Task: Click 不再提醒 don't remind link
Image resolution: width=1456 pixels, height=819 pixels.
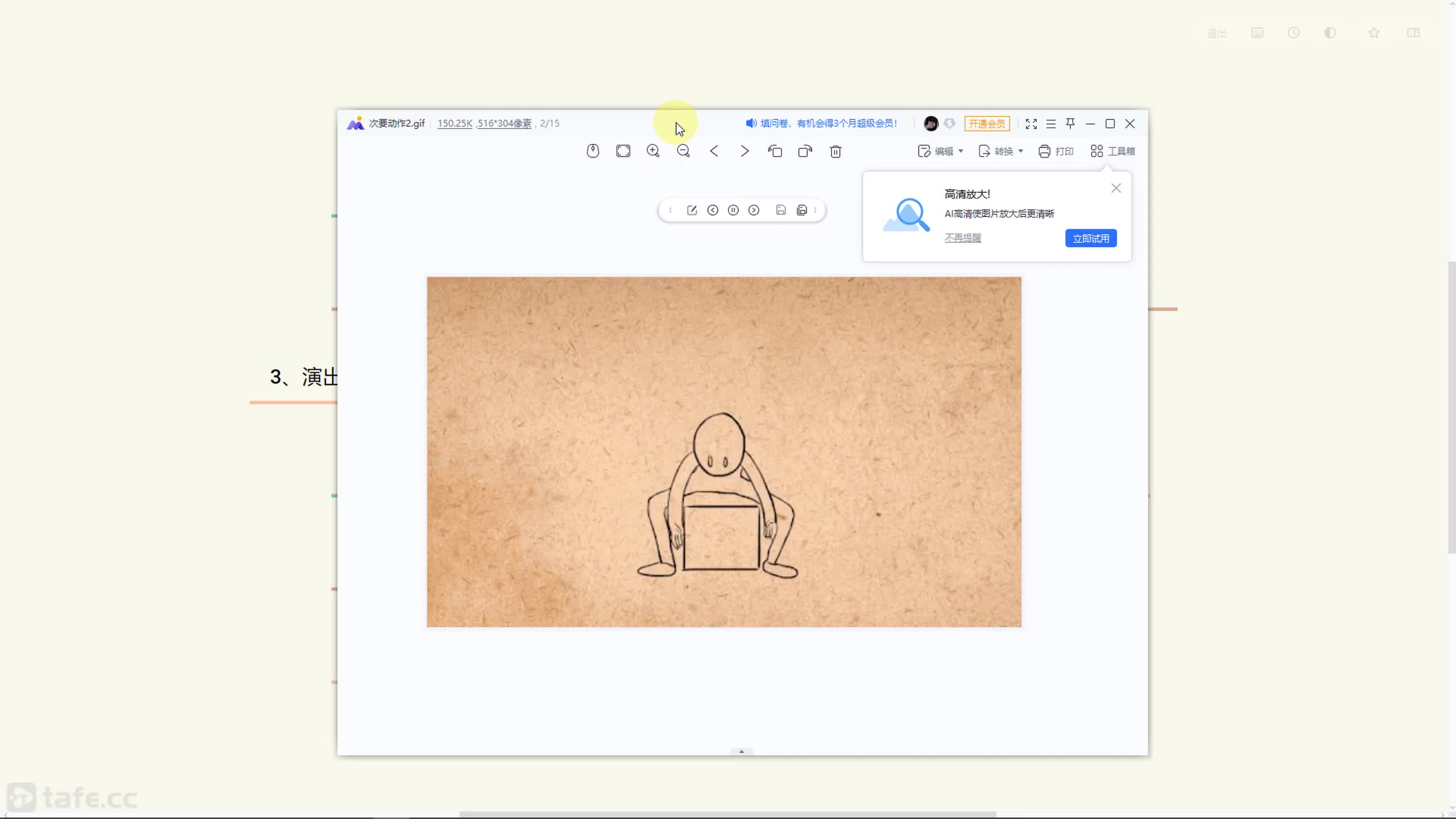Action: [963, 238]
